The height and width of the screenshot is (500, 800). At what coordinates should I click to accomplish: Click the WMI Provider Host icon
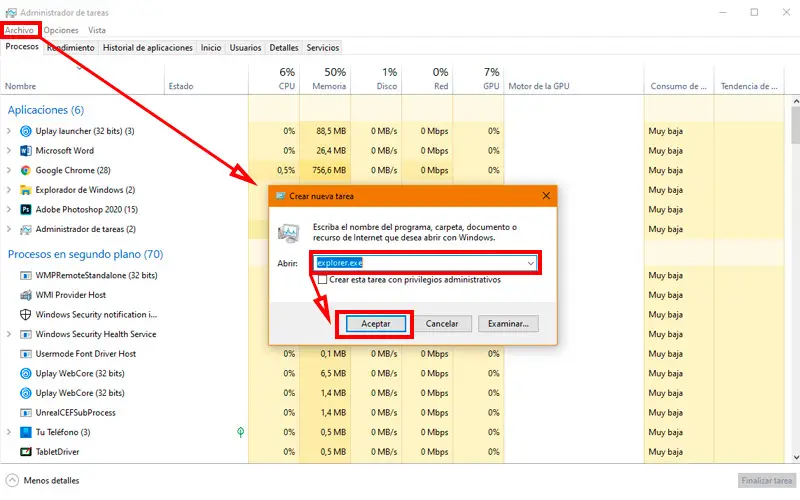click(x=26, y=295)
